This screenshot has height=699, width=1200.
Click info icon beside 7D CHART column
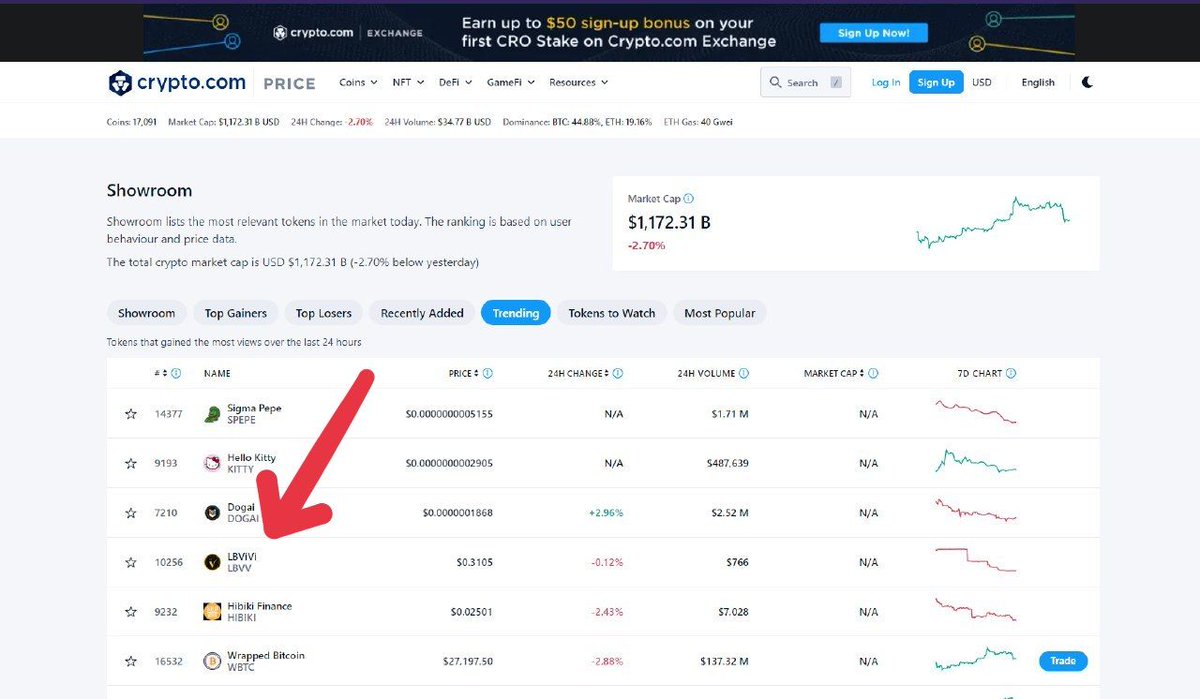(x=1011, y=373)
